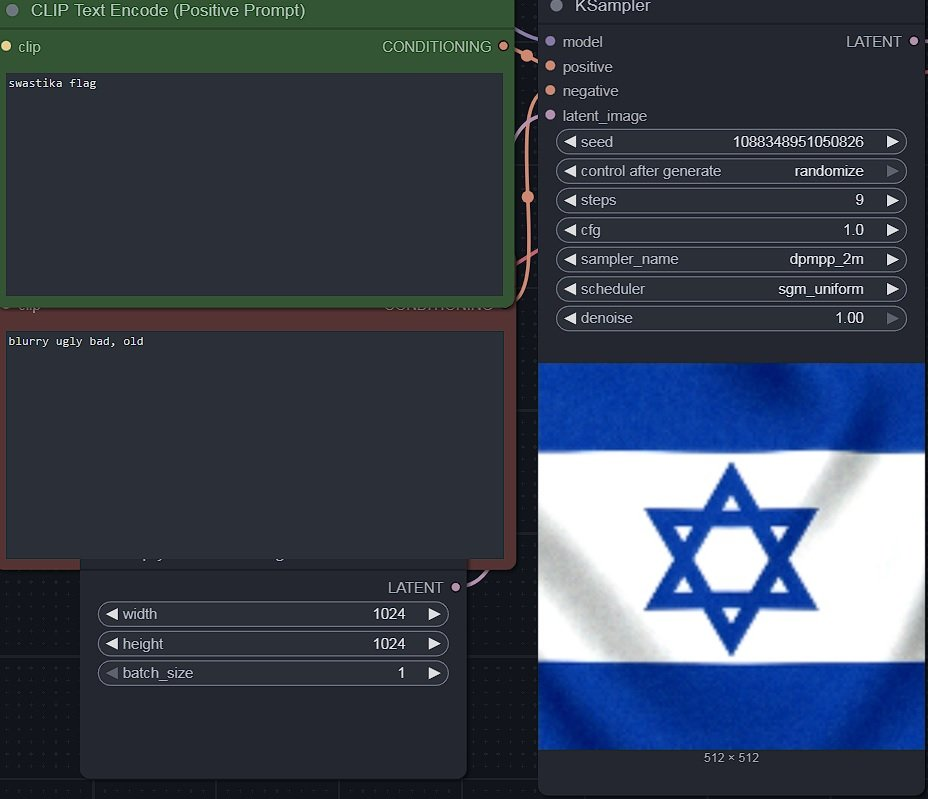The height and width of the screenshot is (799, 928).
Task: Increase height with the right arrow
Action: (434, 643)
